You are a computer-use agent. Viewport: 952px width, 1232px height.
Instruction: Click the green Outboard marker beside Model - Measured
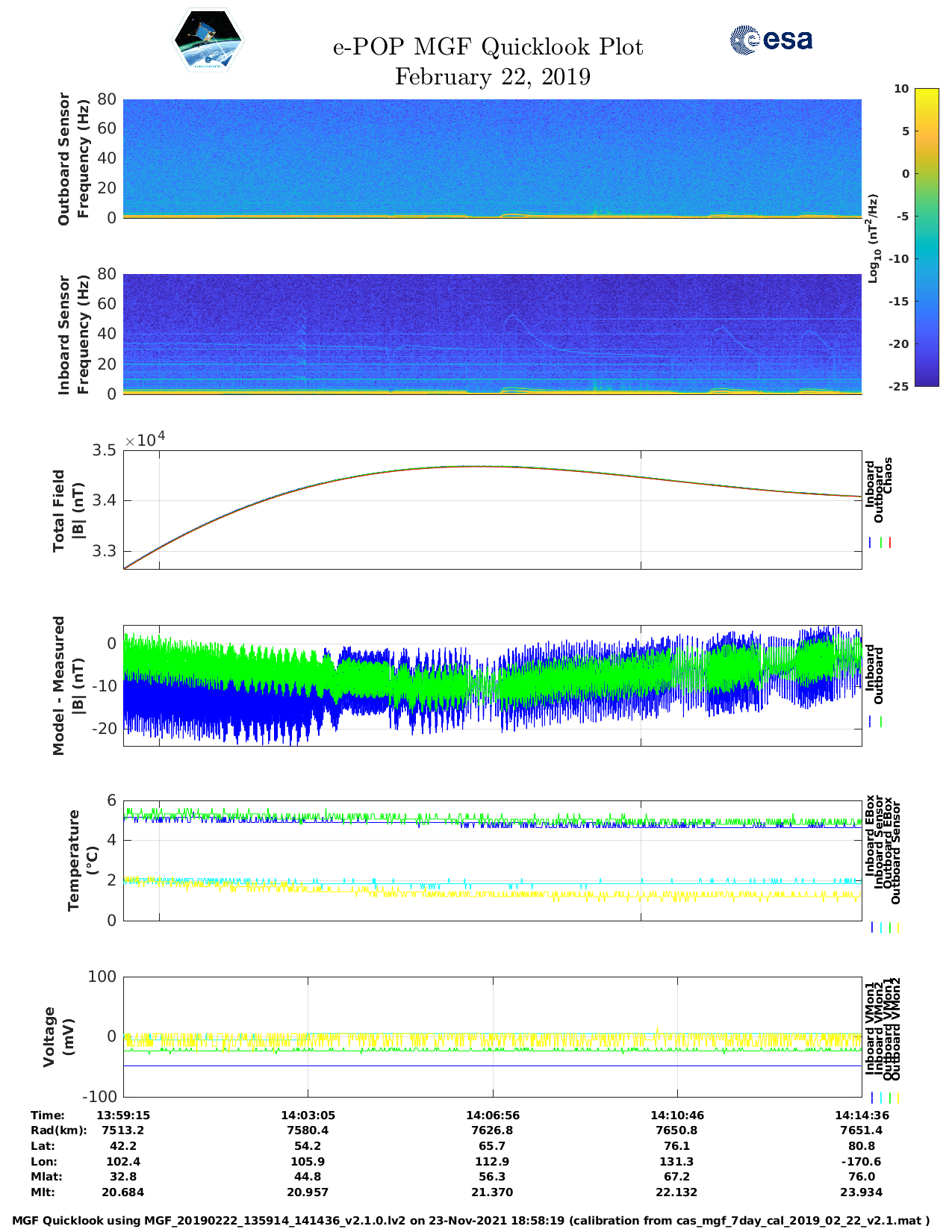(x=881, y=722)
